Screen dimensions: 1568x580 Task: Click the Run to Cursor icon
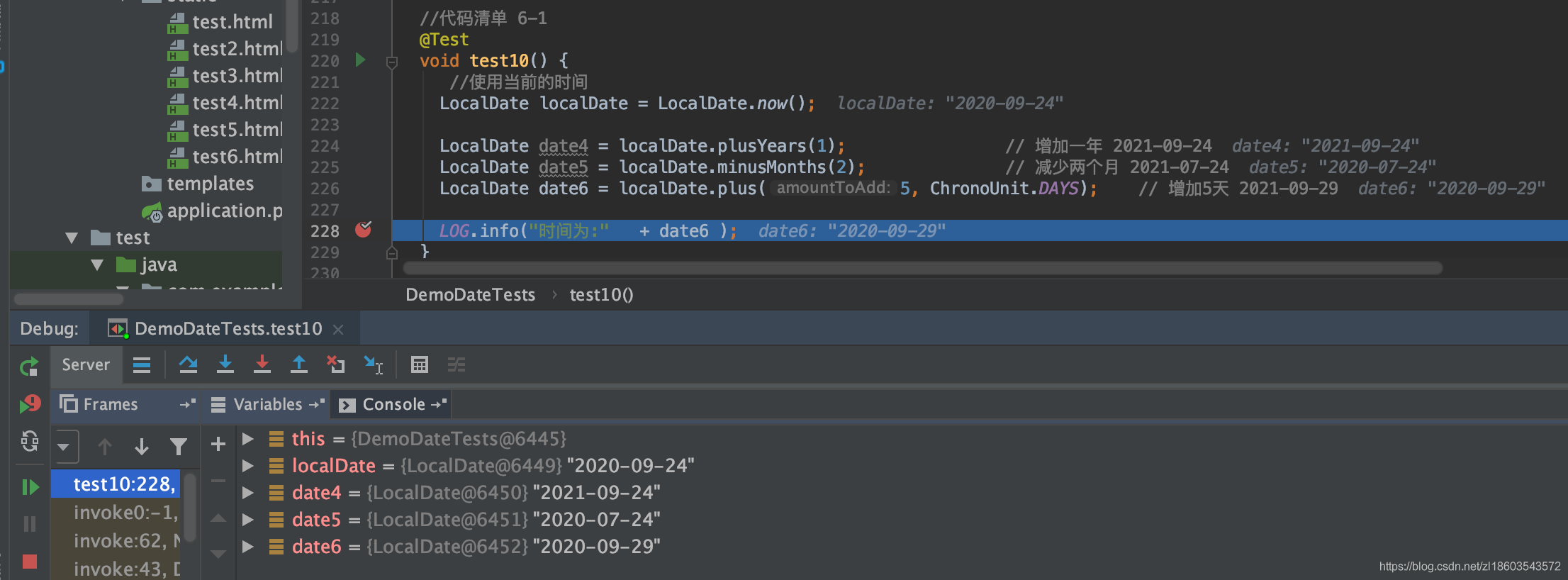373,364
